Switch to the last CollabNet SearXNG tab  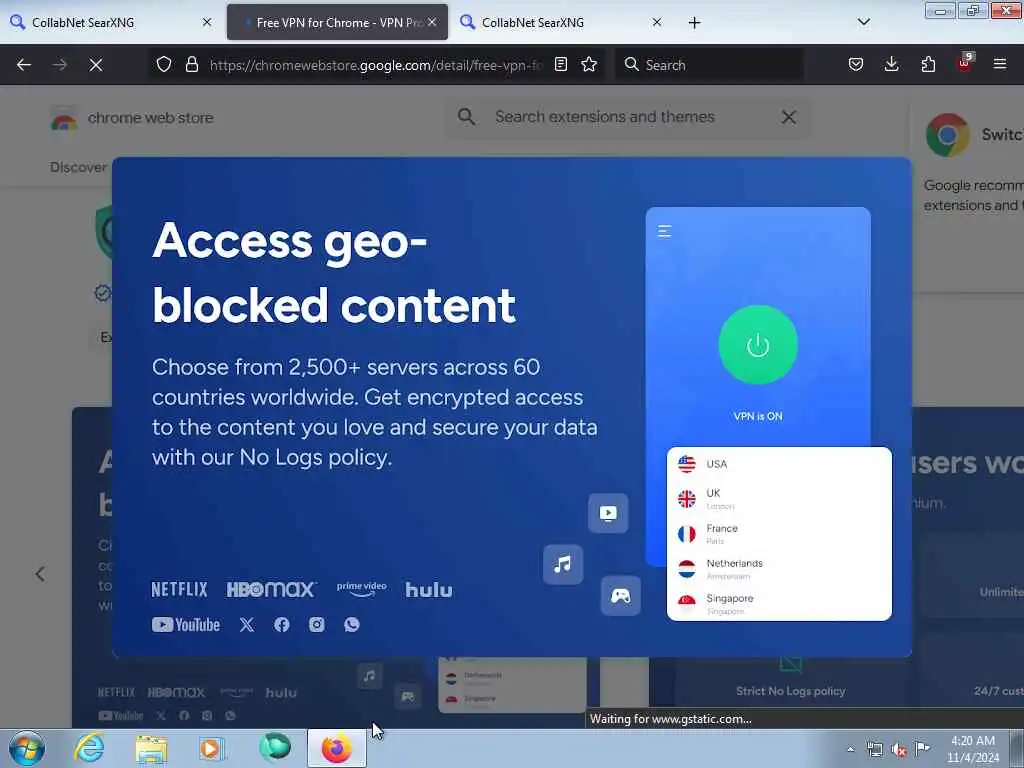(x=562, y=22)
